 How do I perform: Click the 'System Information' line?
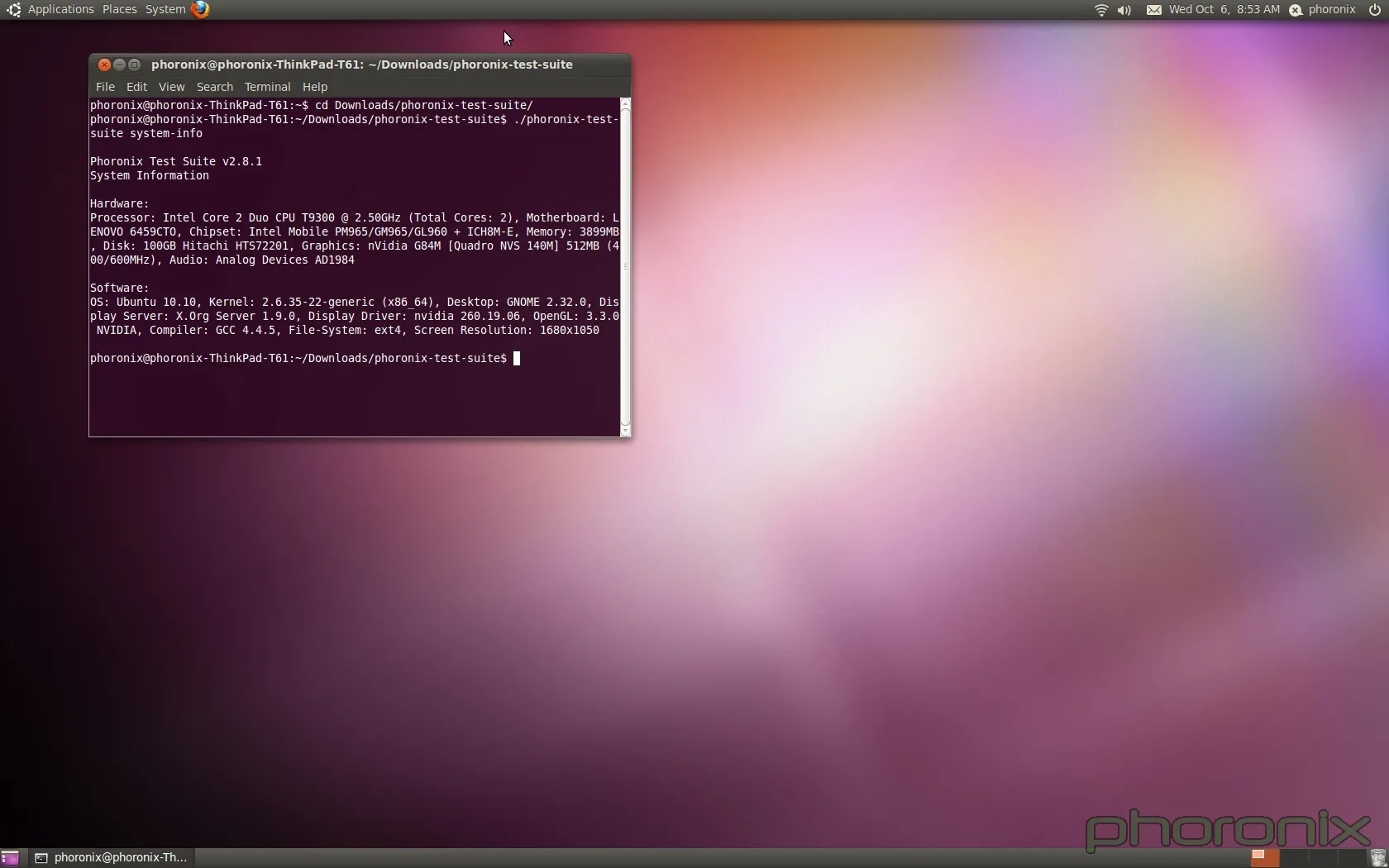[150, 175]
